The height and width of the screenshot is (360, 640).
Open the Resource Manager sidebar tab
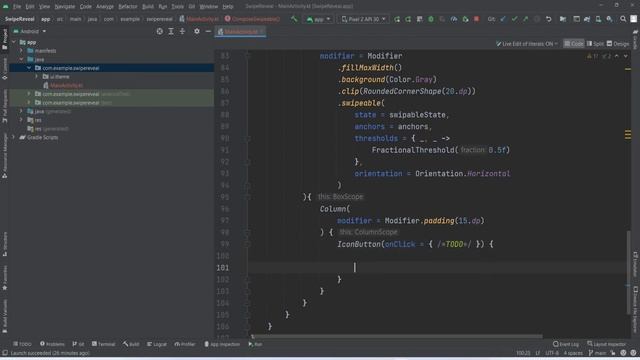[4, 156]
